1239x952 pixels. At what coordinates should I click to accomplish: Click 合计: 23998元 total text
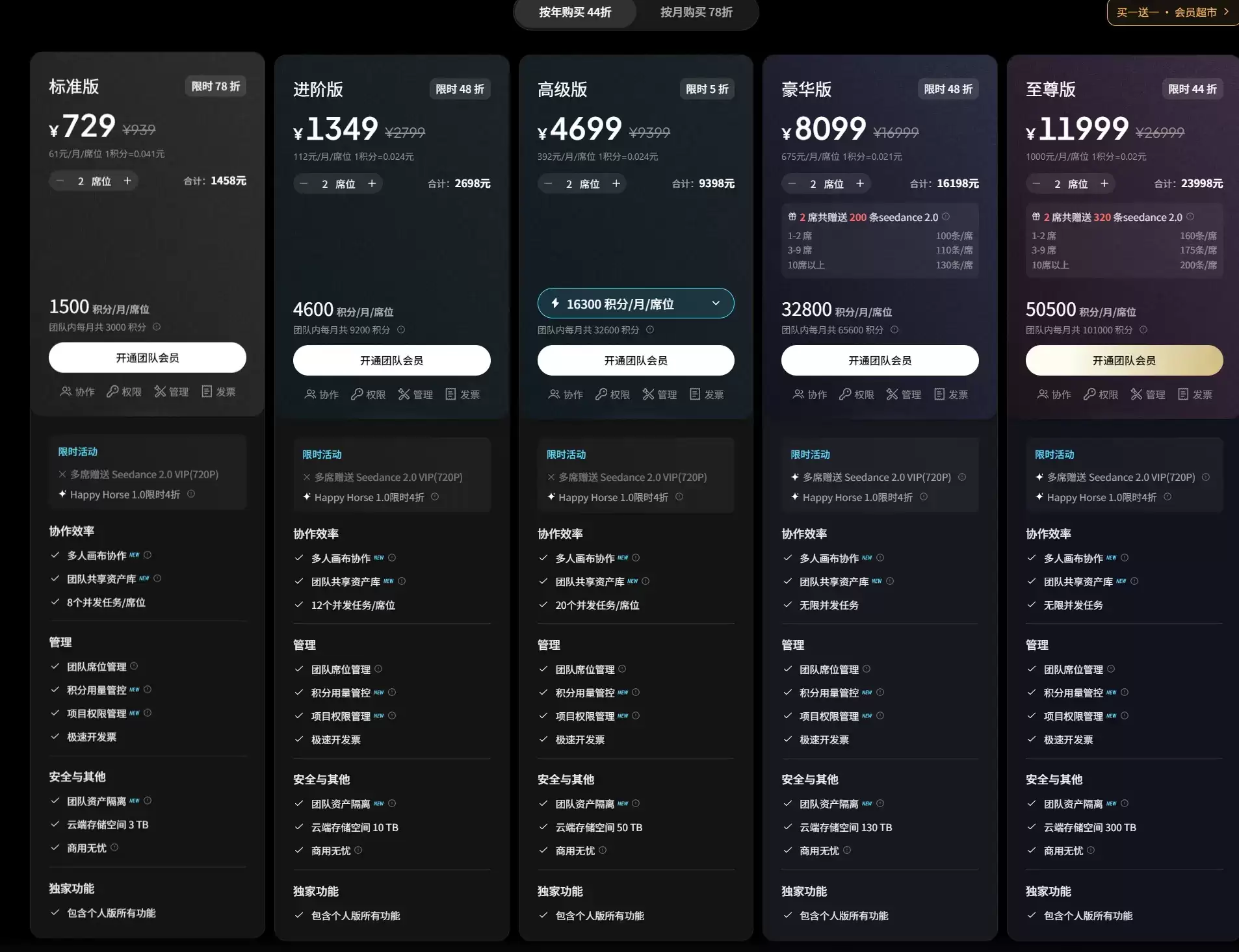coord(1188,183)
